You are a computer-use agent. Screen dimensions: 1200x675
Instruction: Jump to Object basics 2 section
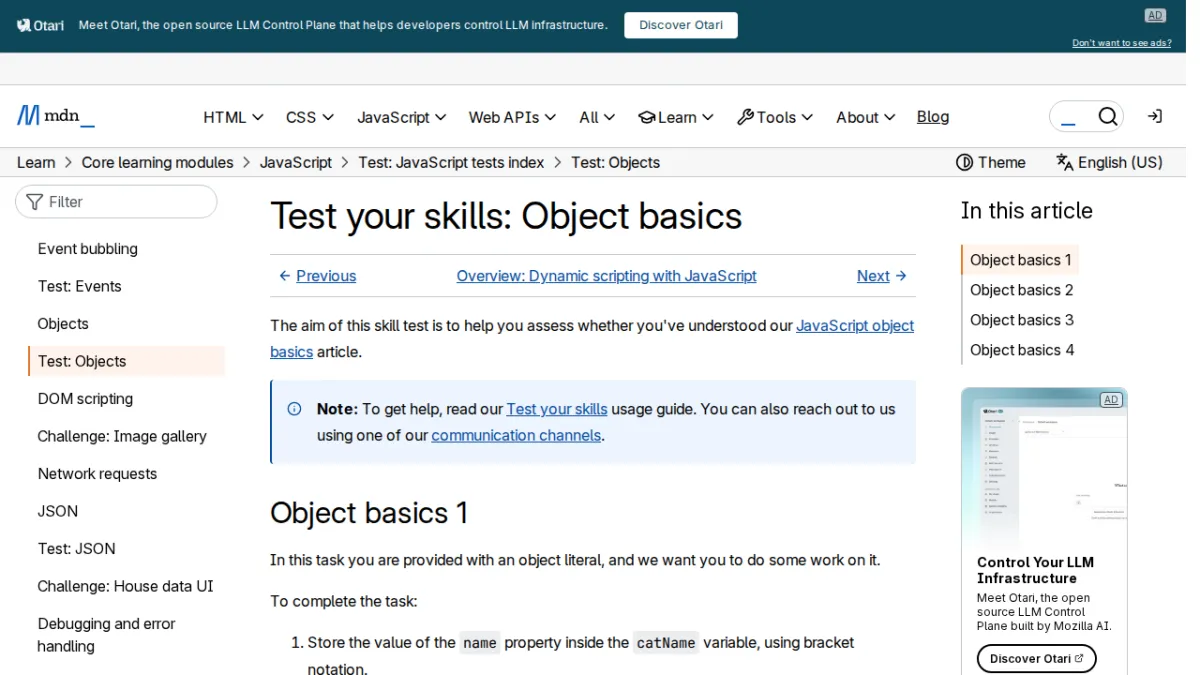(1022, 290)
